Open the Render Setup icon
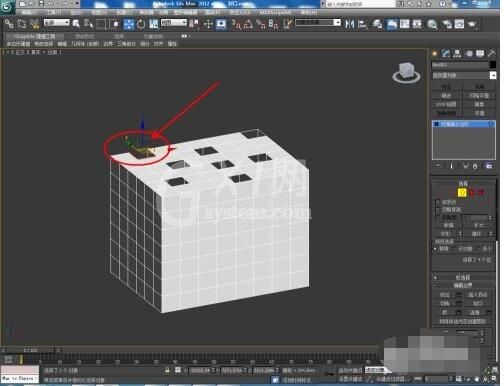The image size is (504, 386). (447, 24)
